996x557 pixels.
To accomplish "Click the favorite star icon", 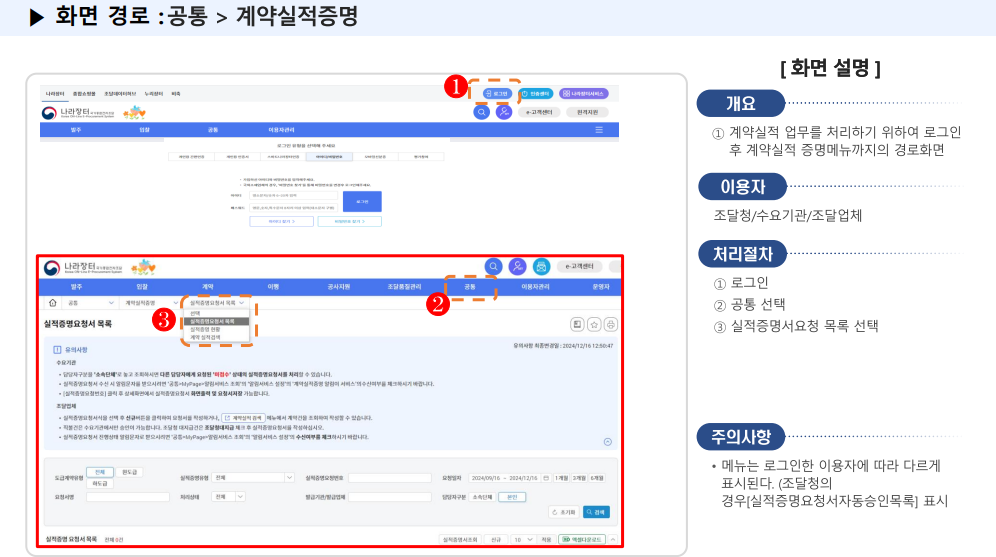I will tap(594, 325).
